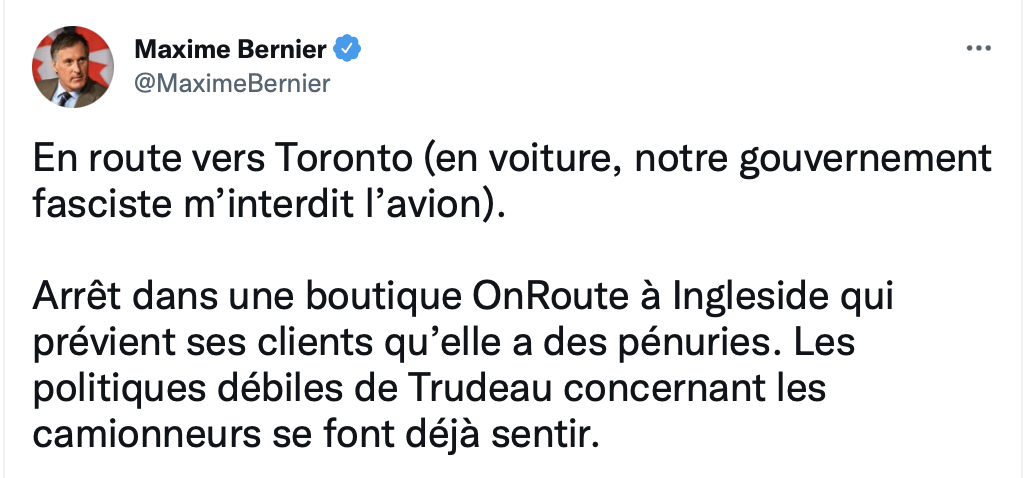Click the word "fasciste" in the tweet
Image resolution: width=1032 pixels, height=478 pixels.
click(99, 205)
